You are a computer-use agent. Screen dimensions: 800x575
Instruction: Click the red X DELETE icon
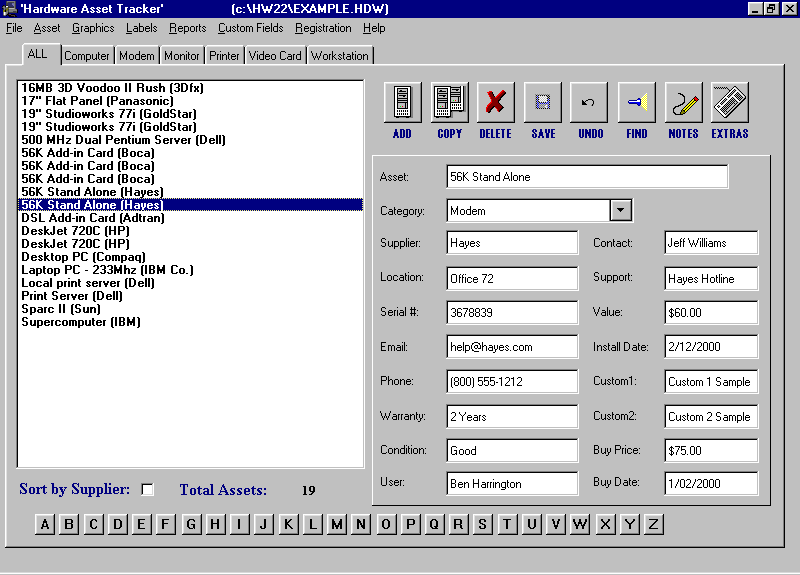click(495, 102)
